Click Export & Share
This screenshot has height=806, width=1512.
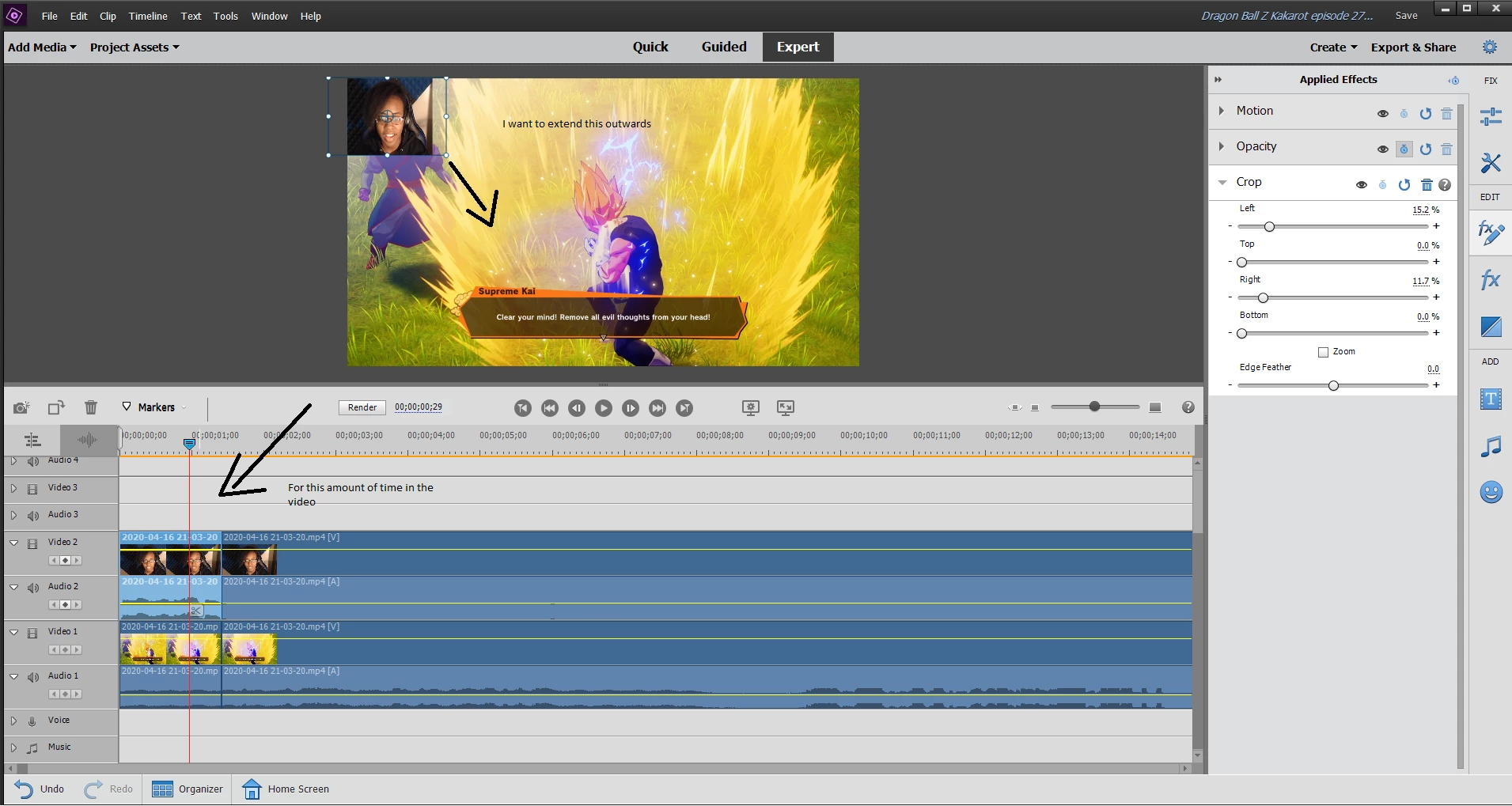(x=1413, y=47)
